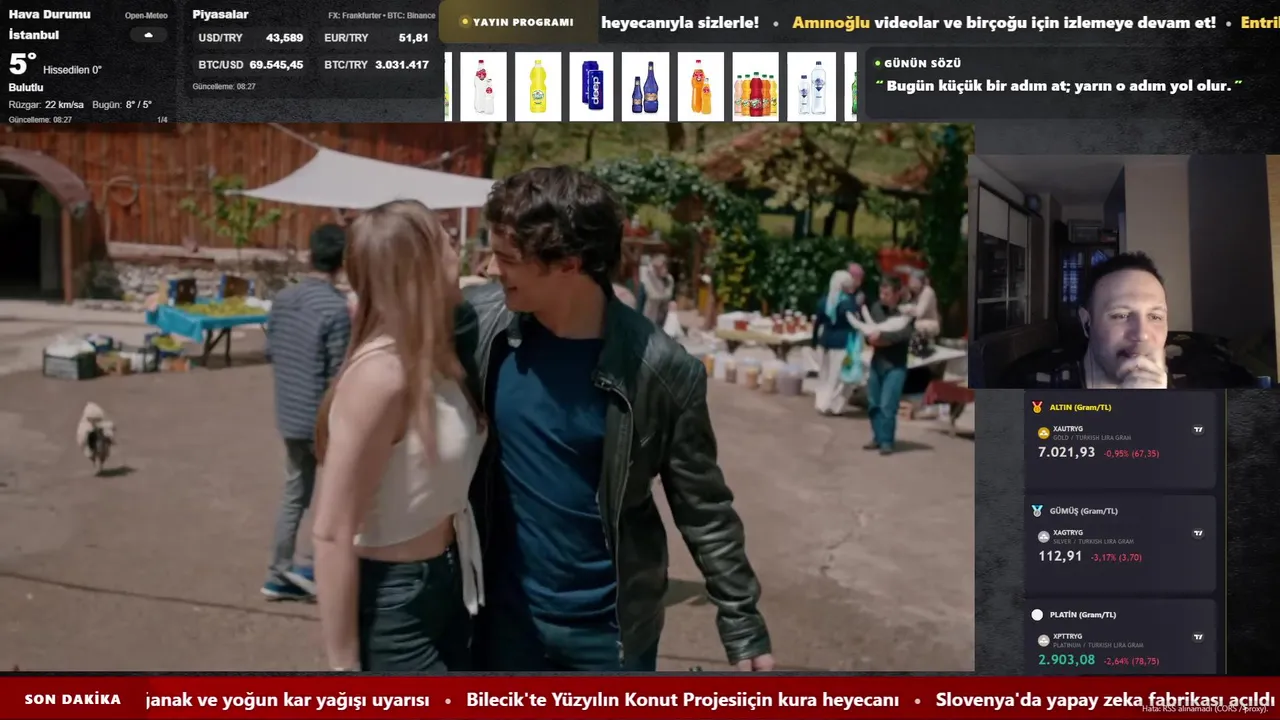Open the Slovenya yapay zeka fabrikası headline
This screenshot has width=1280, height=720.
[x=1105, y=700]
